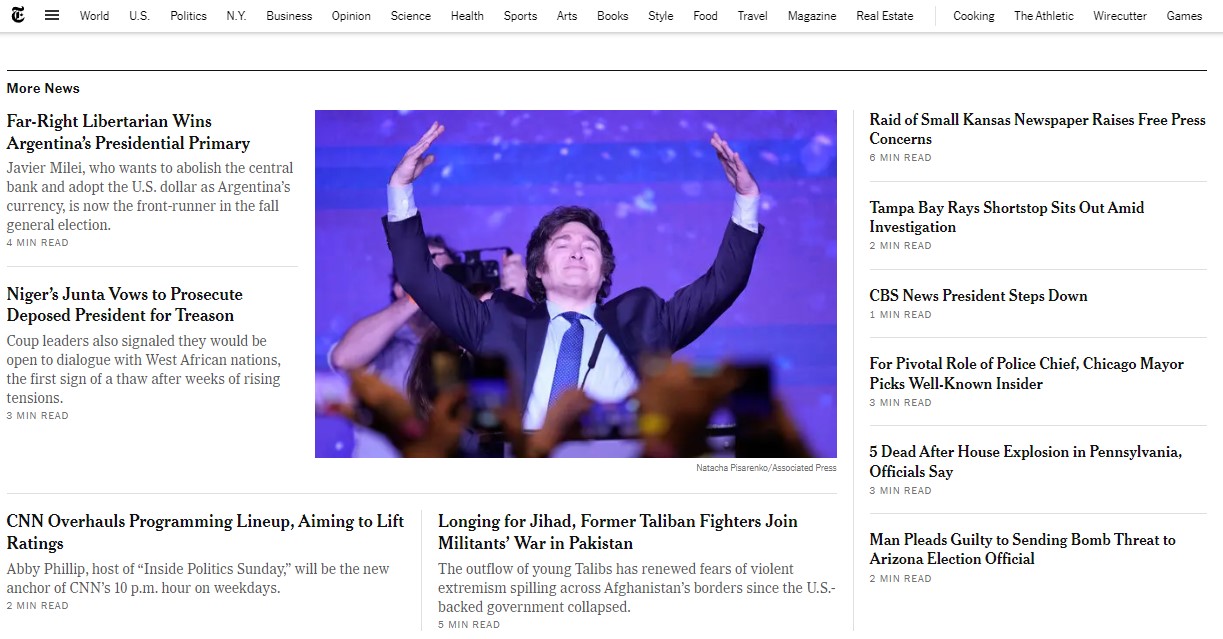Read CBS News President Steps Down
The width and height of the screenshot is (1223, 639).
click(978, 296)
